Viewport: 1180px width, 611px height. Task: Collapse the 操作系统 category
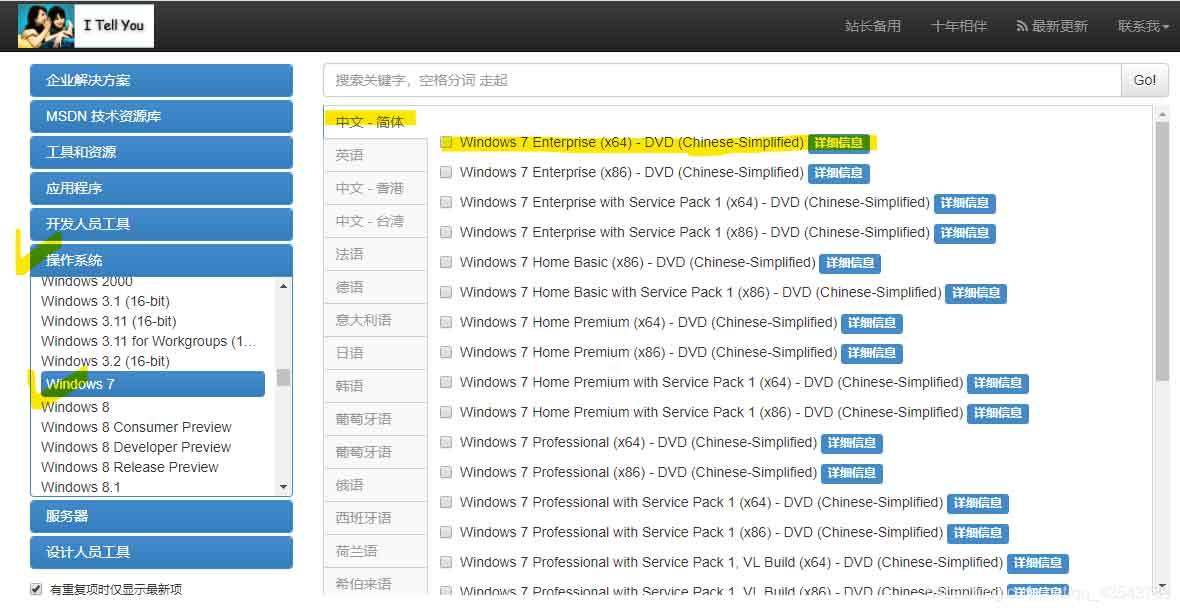[161, 260]
